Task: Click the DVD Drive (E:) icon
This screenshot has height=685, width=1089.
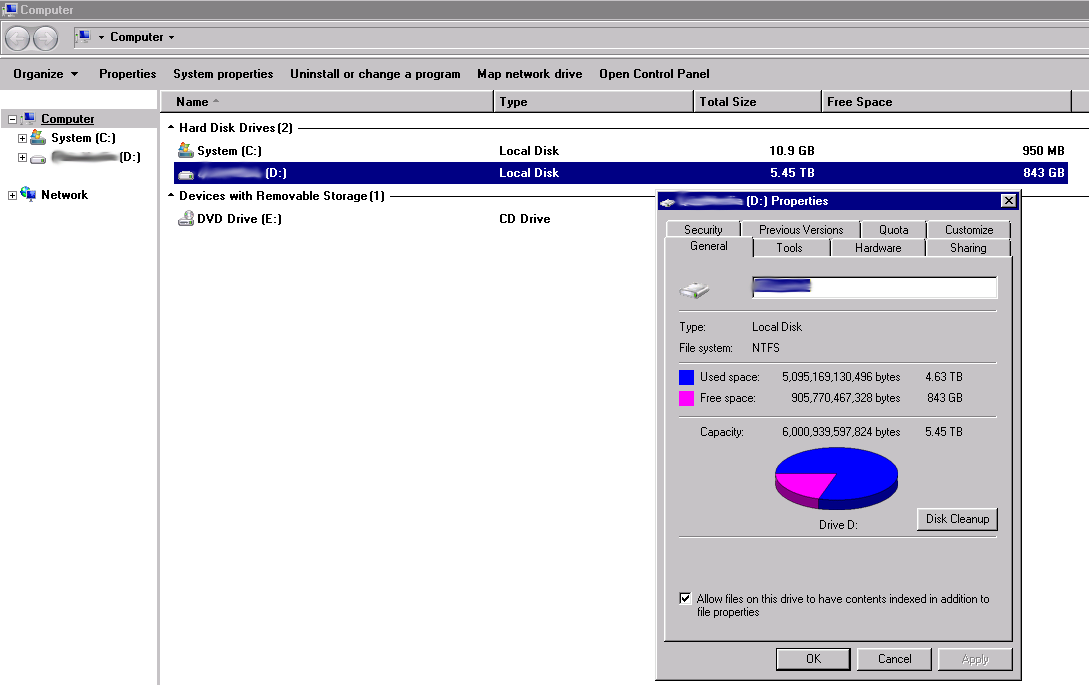Action: [185, 218]
